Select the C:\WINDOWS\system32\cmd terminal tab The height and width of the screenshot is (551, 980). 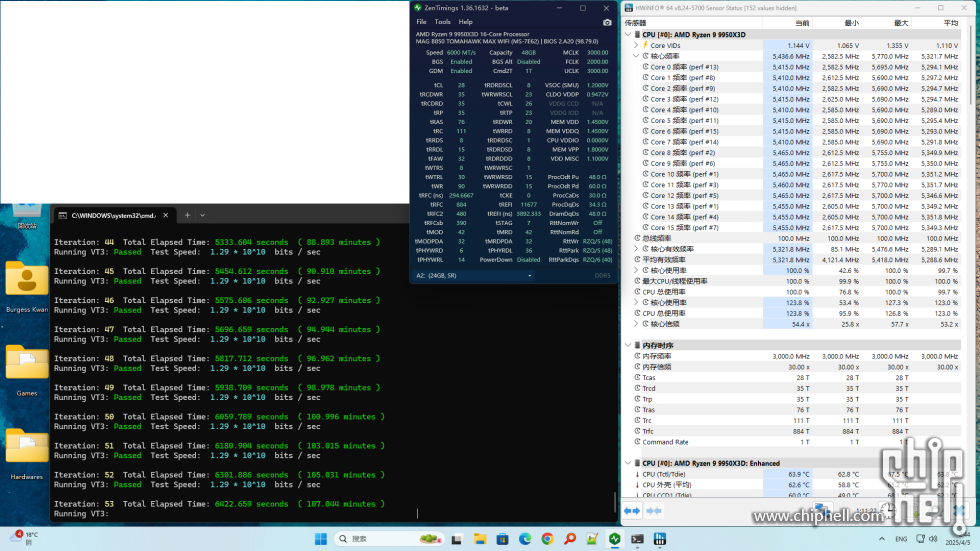point(113,216)
